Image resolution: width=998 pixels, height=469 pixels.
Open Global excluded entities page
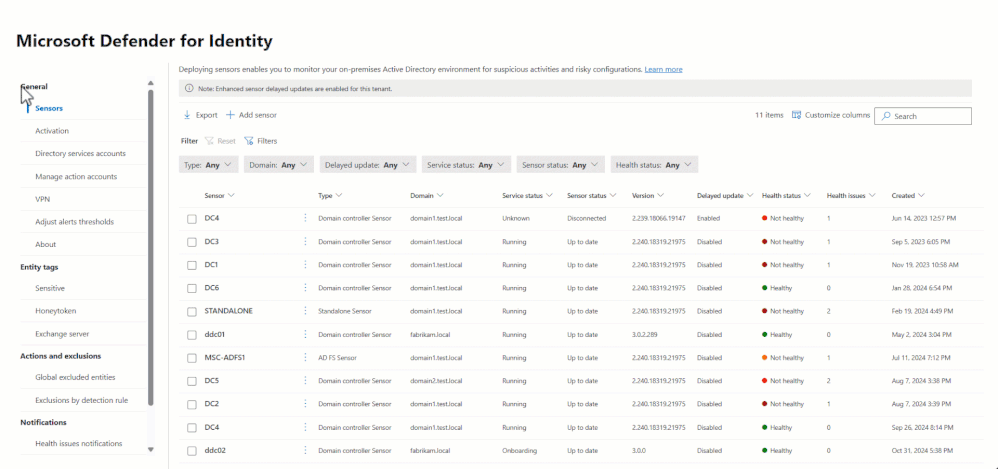tap(76, 377)
